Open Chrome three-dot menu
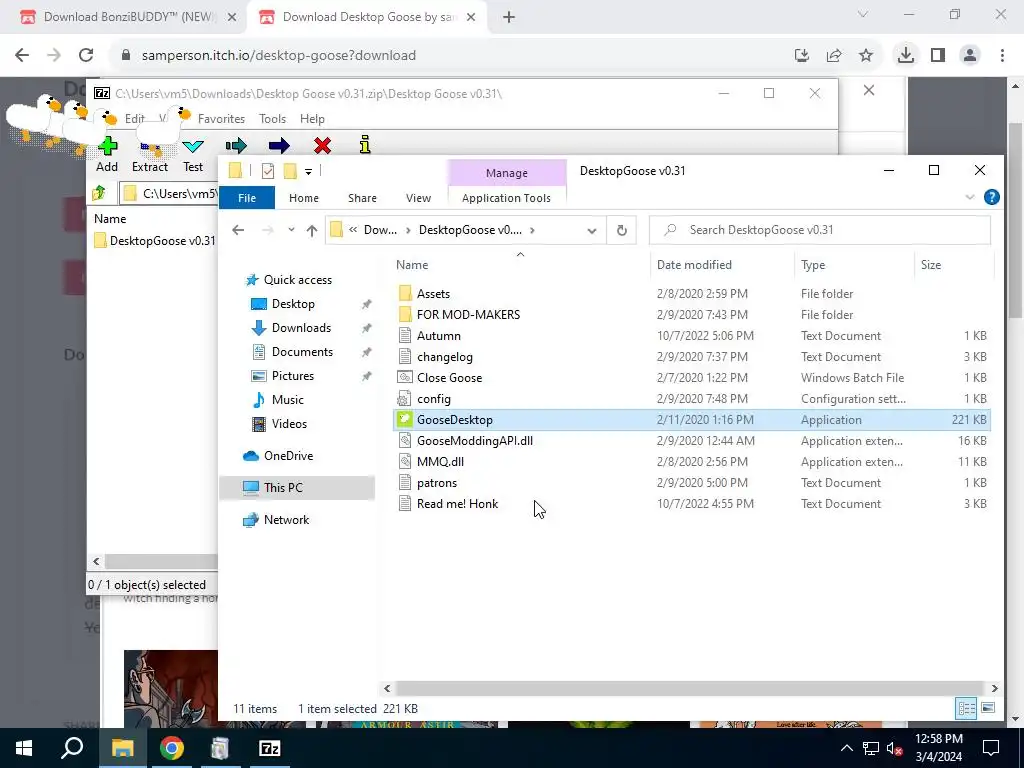This screenshot has width=1024, height=768. [1002, 56]
